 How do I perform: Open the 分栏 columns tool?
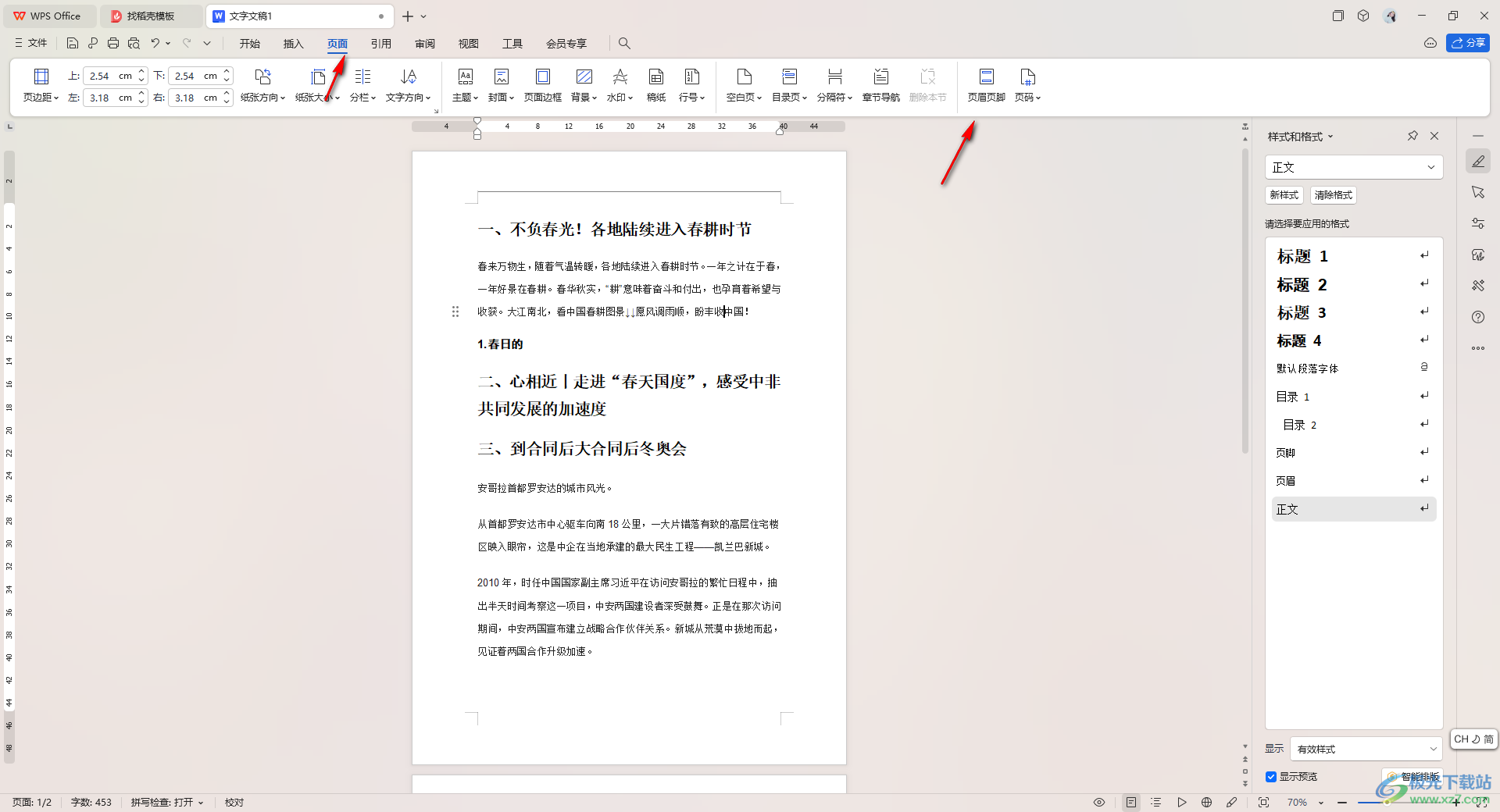pos(362,85)
